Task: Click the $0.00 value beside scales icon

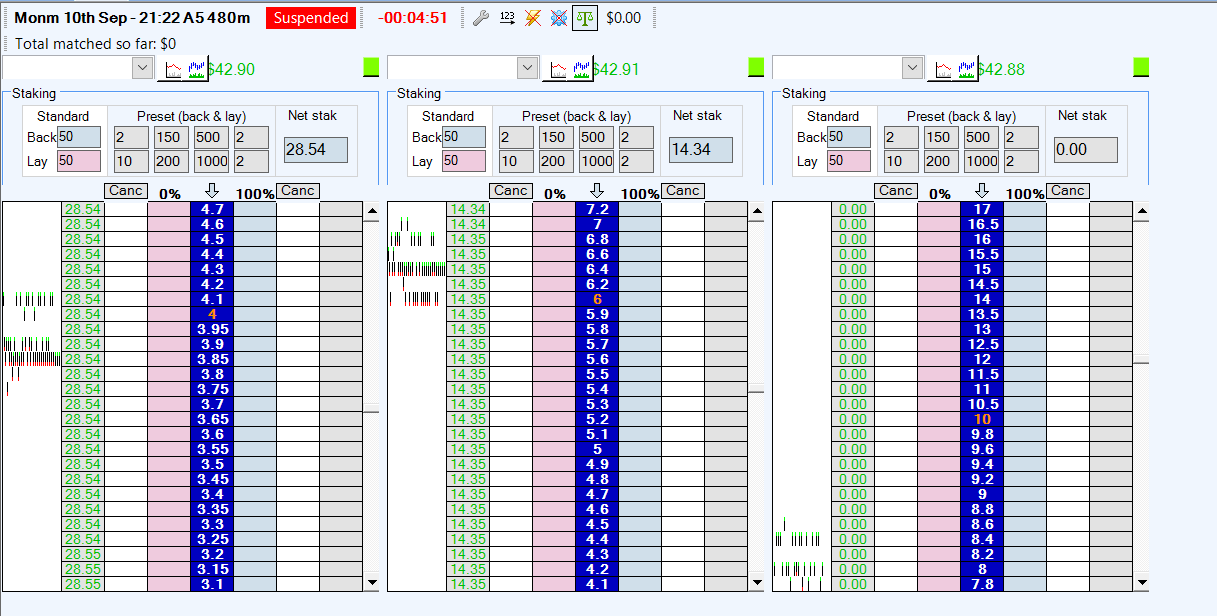Action: [624, 18]
